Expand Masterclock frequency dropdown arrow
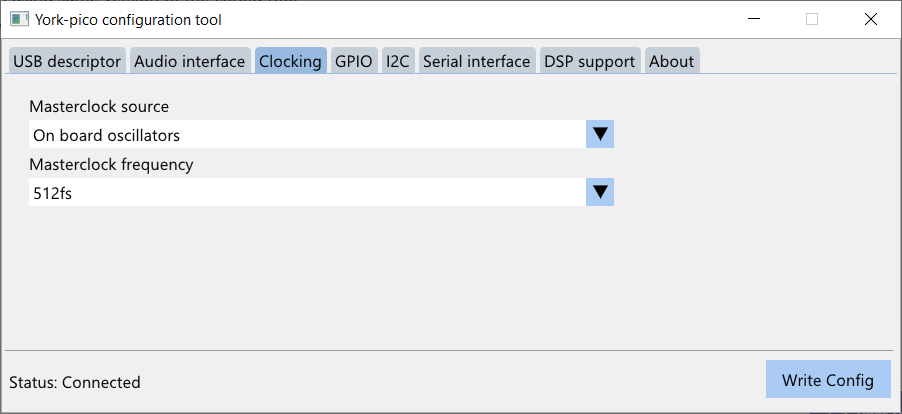902x414 pixels. 600,192
